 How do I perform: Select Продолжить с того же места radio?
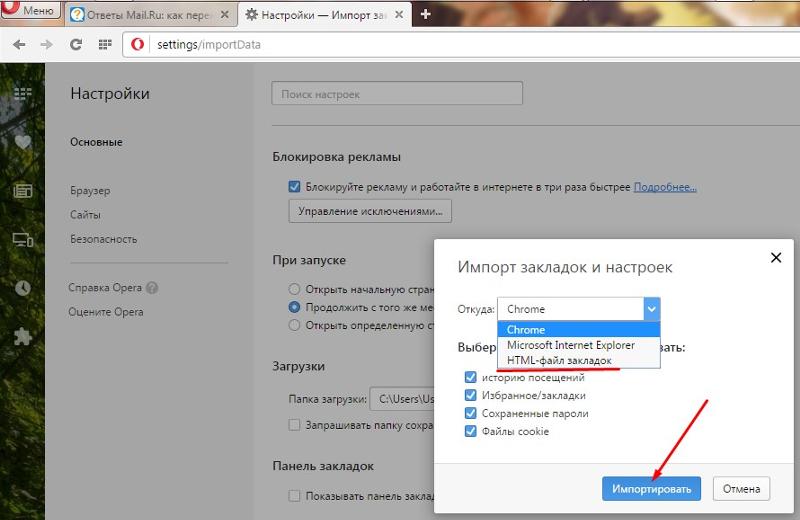294,307
